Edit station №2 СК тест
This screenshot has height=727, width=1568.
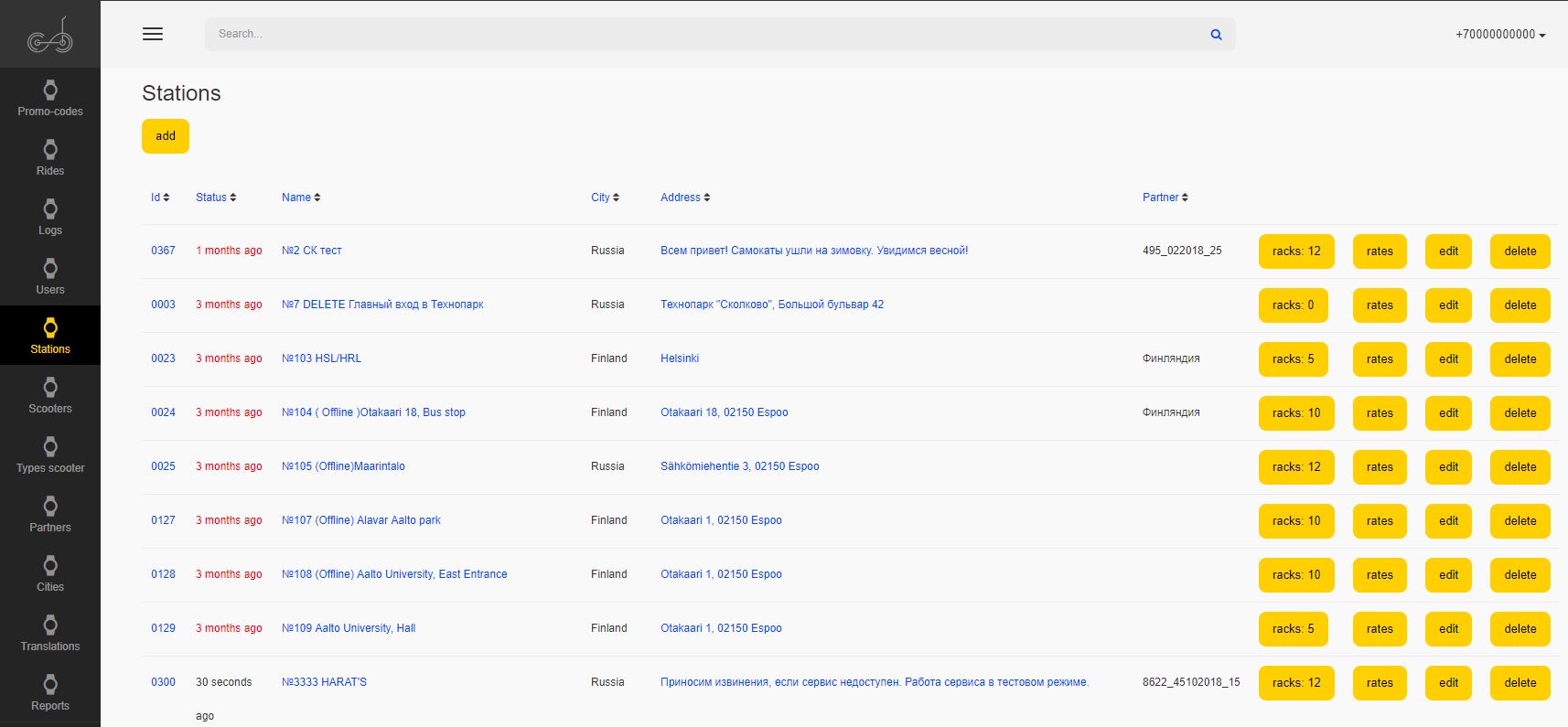[1448, 251]
